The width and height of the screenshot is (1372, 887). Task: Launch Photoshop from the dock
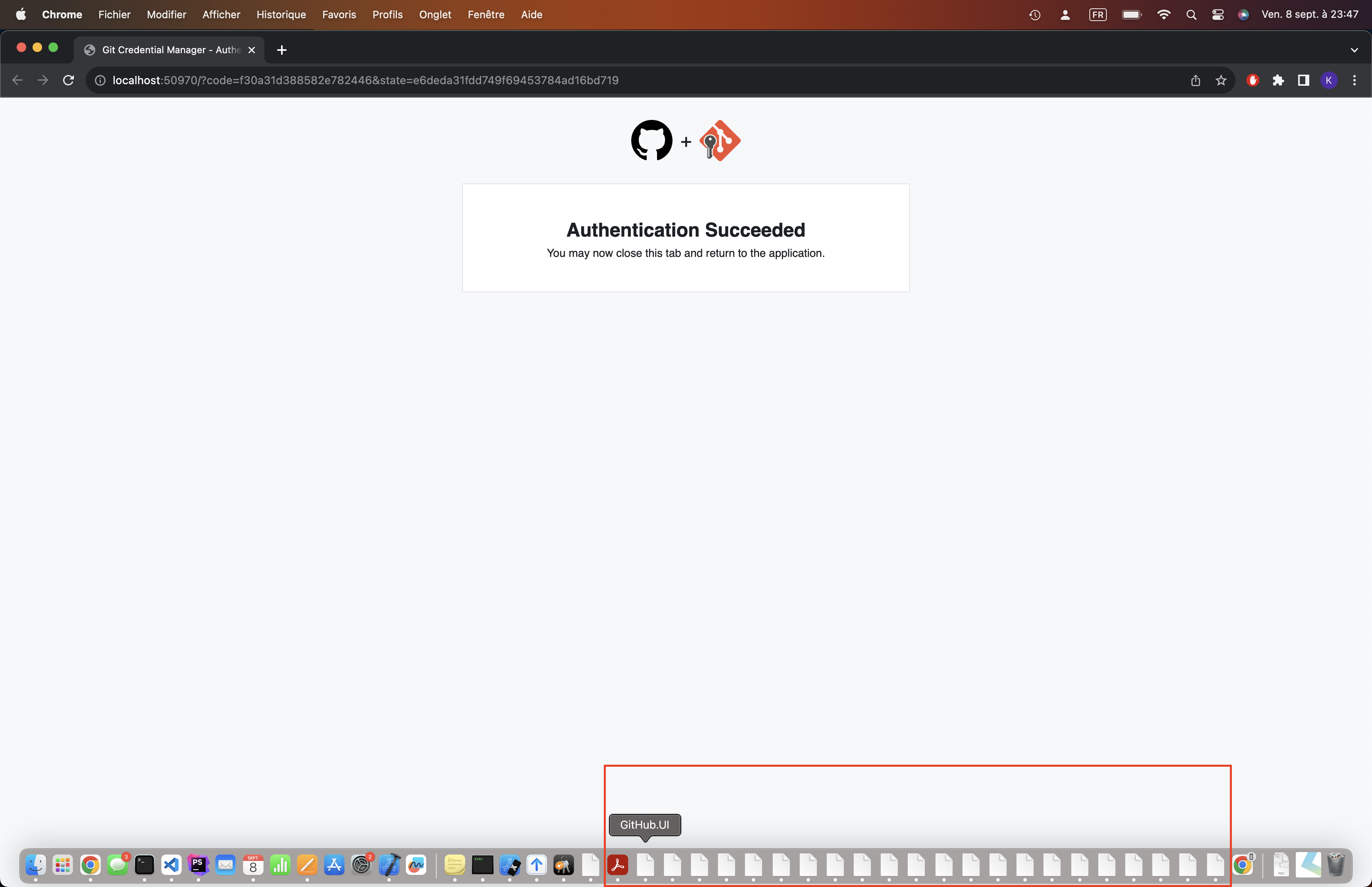pyautogui.click(x=198, y=865)
